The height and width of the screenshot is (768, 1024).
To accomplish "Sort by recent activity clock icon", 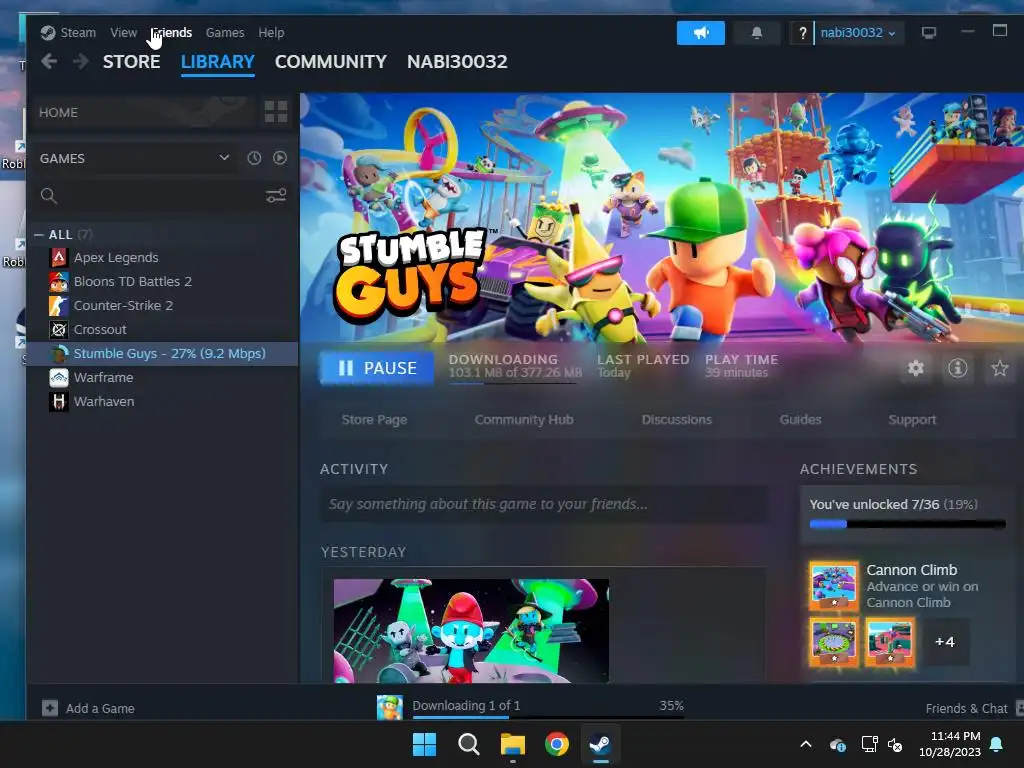I will coord(254,158).
